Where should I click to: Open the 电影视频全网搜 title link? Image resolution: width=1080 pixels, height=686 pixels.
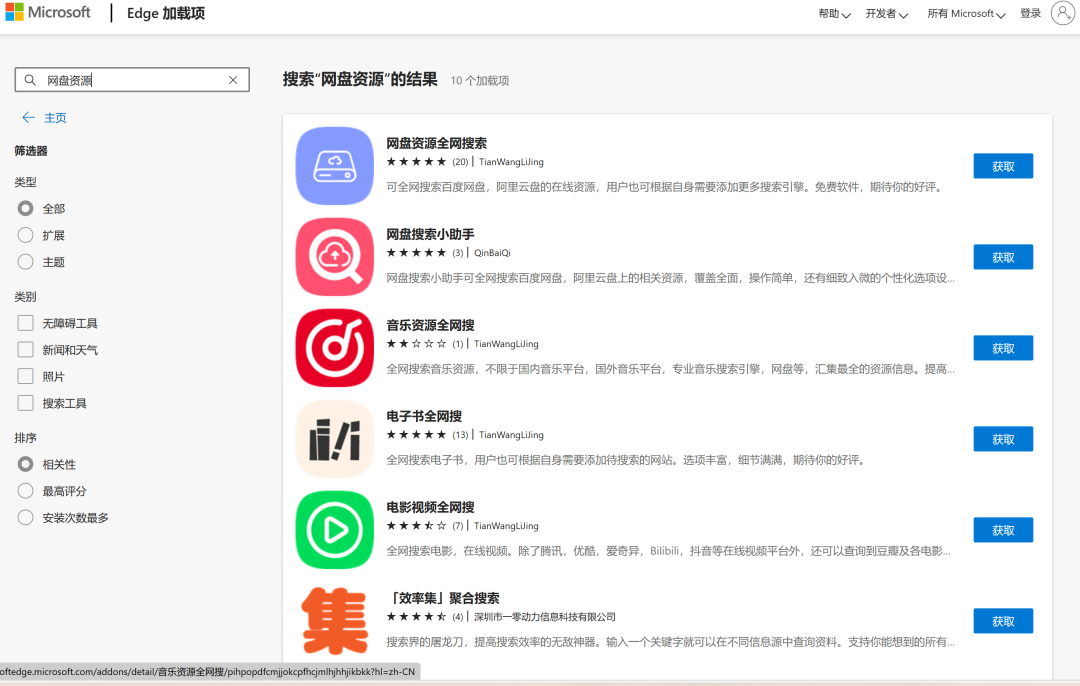[430, 507]
